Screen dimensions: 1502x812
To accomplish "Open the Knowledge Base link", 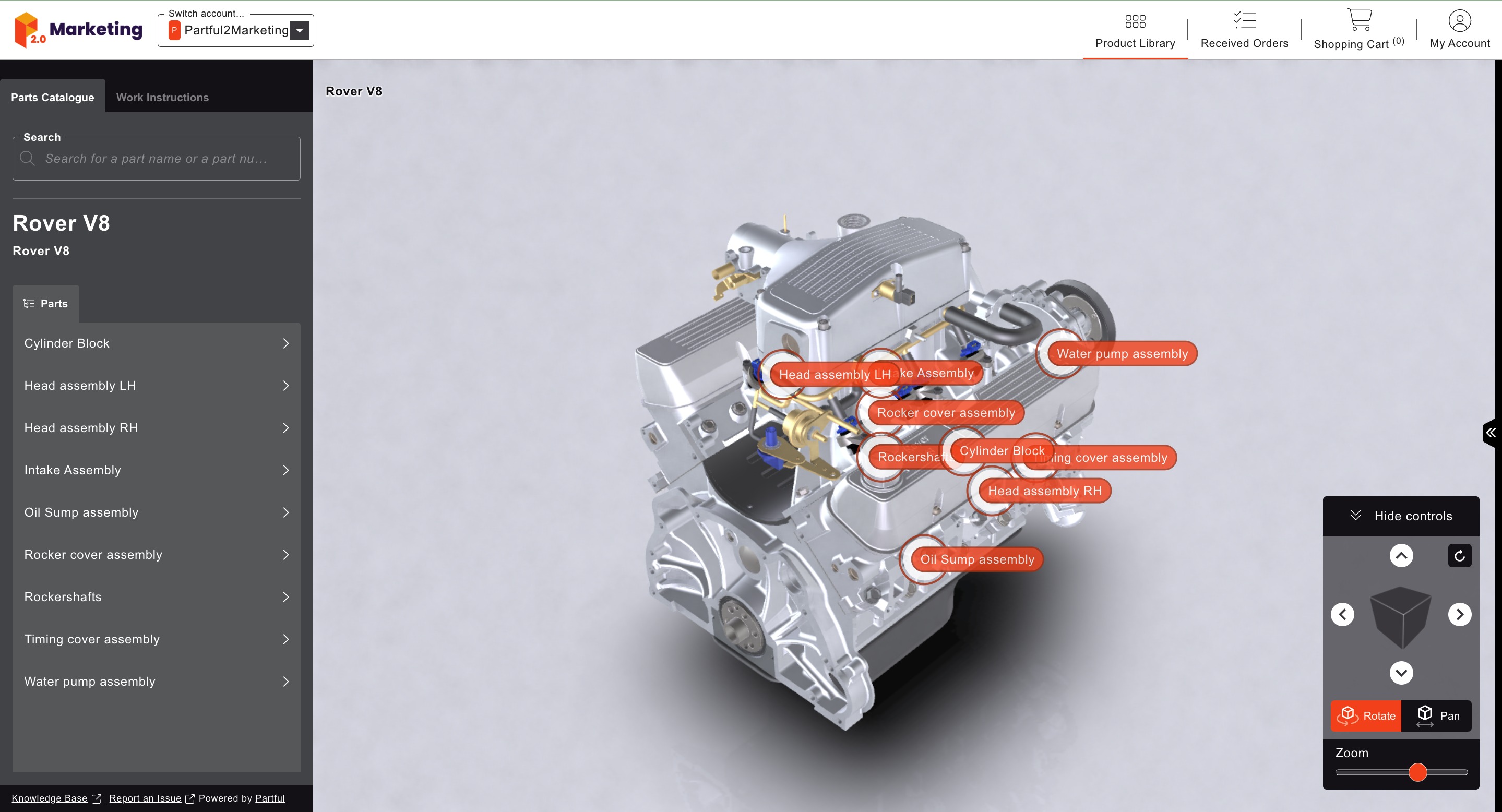I will point(49,798).
